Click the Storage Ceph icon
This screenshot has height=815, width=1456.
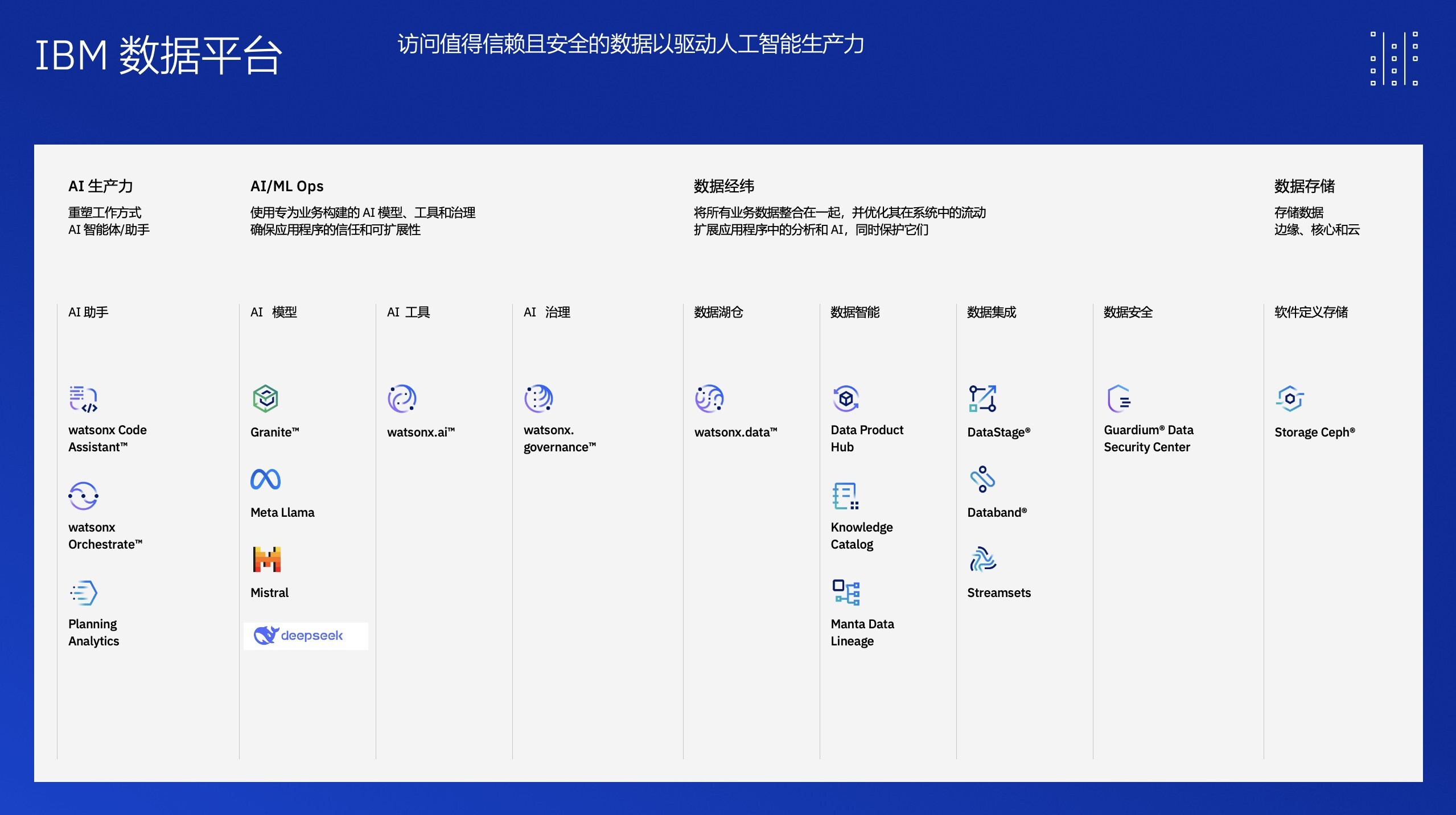tap(1290, 398)
